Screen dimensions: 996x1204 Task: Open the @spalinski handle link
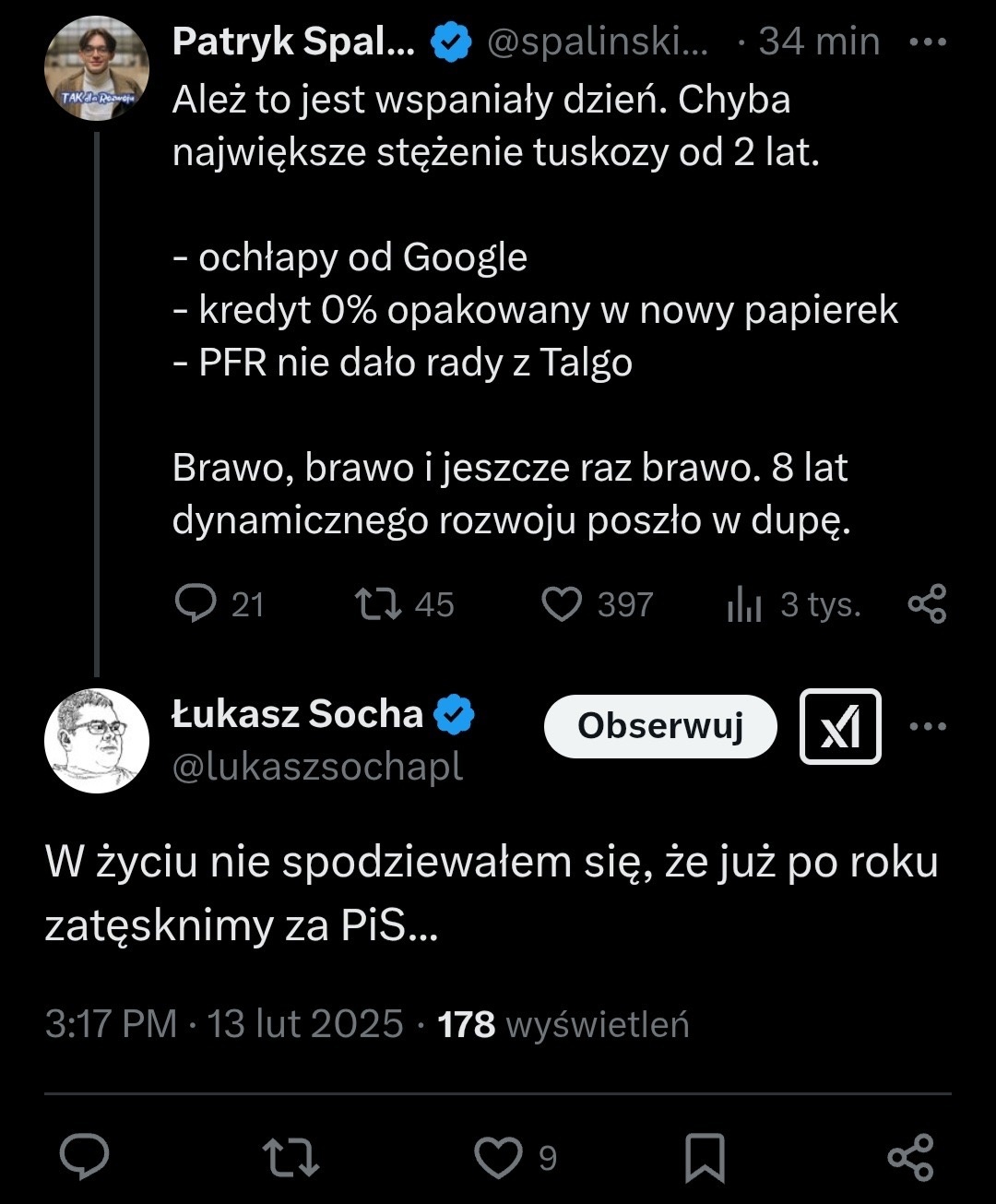(598, 42)
